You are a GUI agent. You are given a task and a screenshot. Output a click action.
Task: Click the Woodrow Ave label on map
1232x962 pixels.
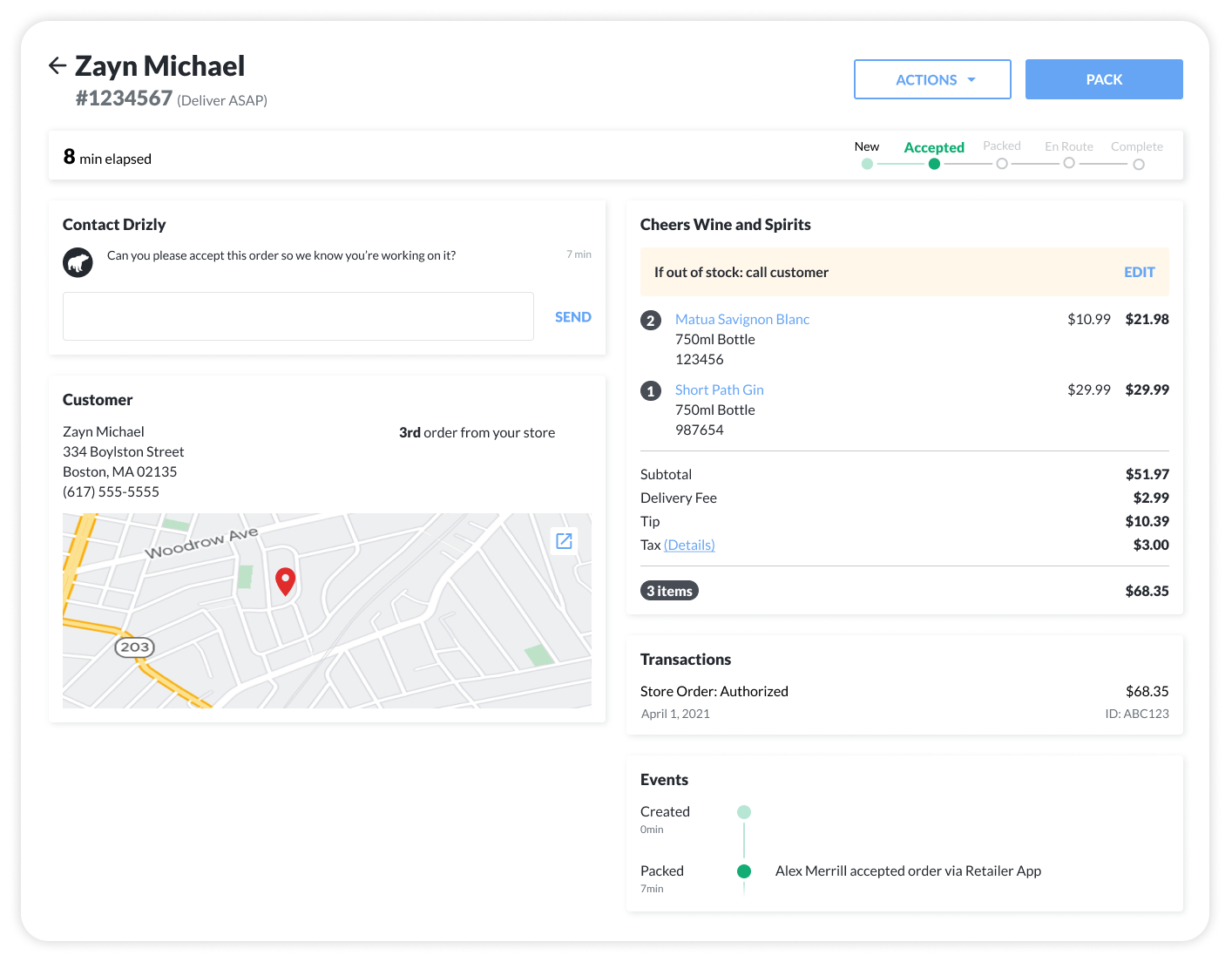click(201, 543)
